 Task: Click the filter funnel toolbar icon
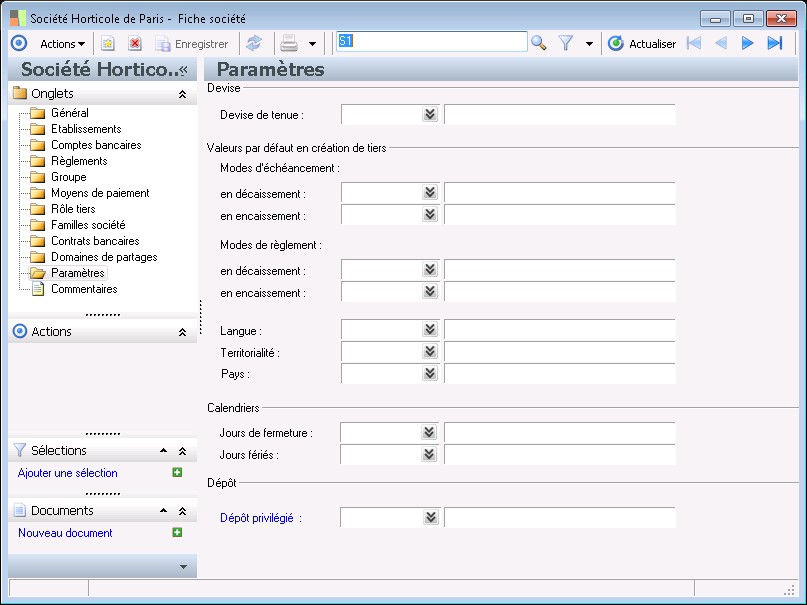566,43
